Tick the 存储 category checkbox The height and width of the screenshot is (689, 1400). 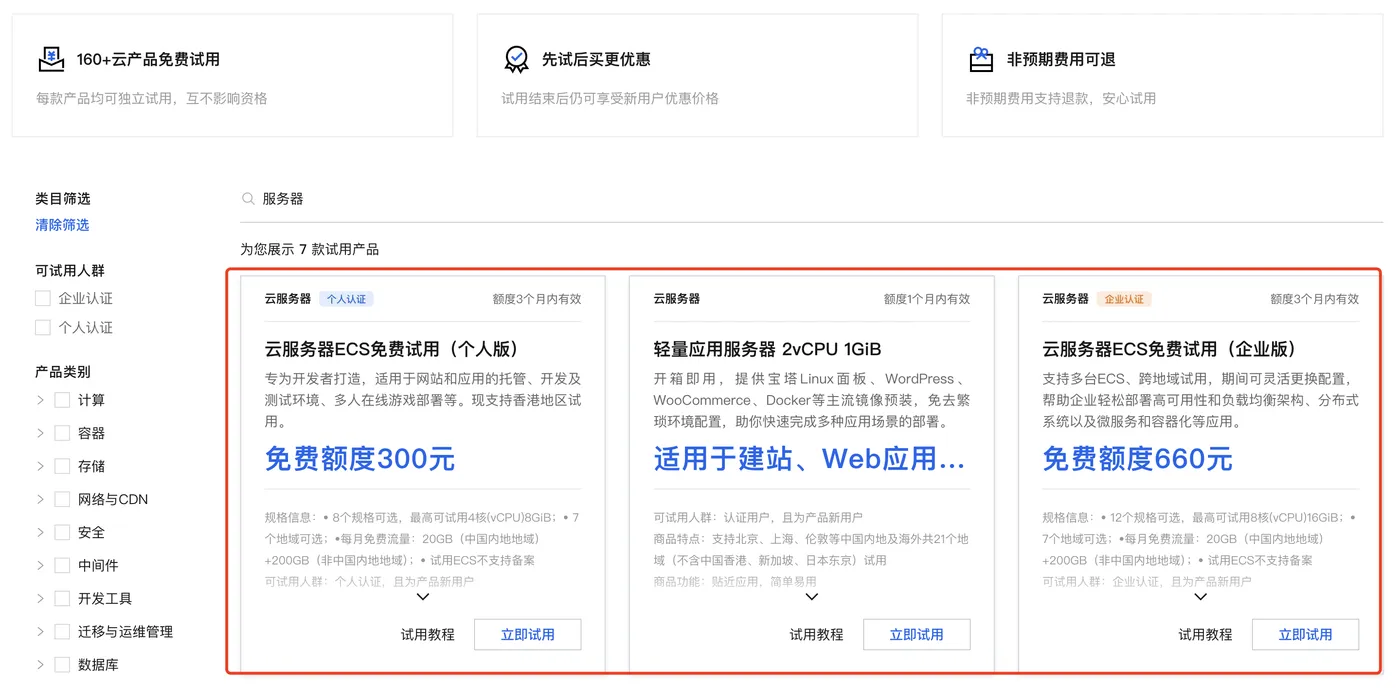pyautogui.click(x=62, y=466)
